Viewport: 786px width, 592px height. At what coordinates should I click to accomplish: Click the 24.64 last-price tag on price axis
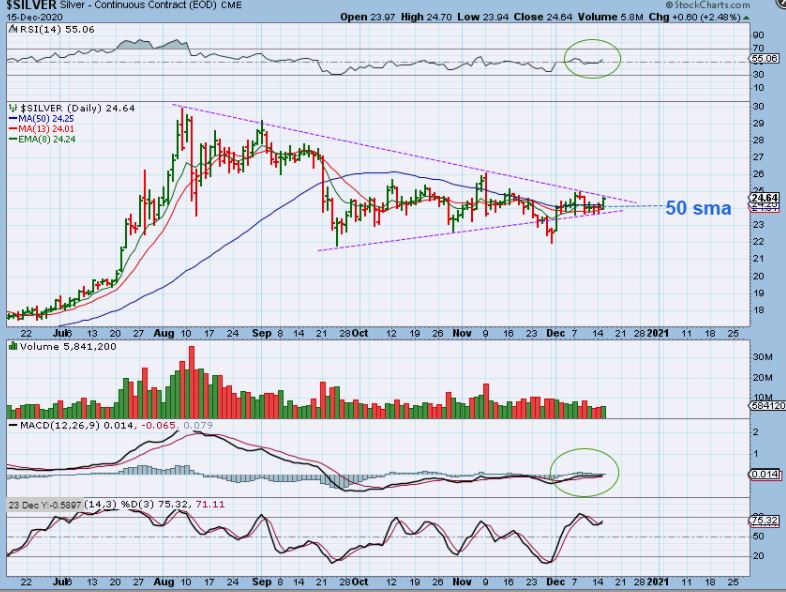pos(765,198)
